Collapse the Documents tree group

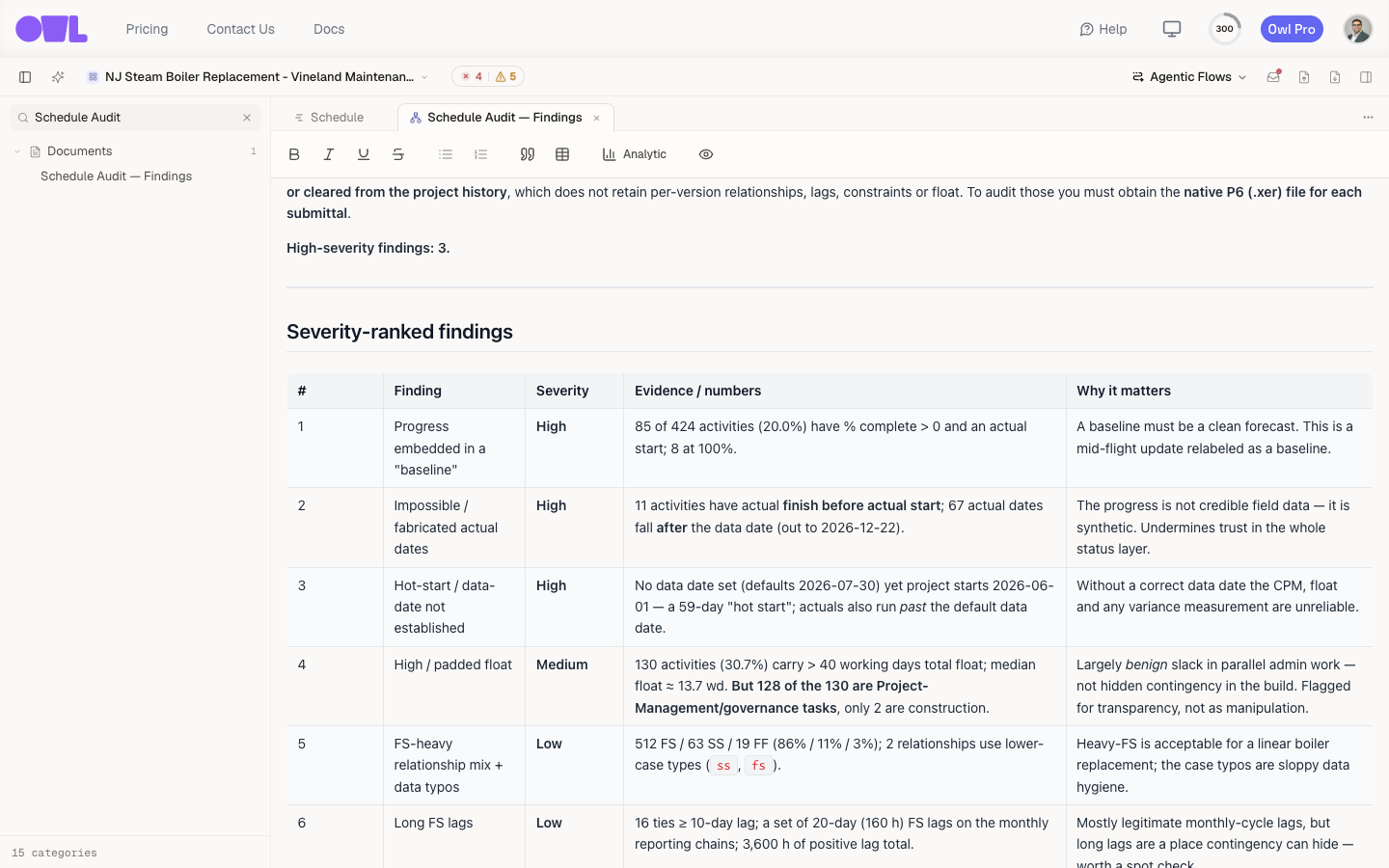click(x=17, y=151)
